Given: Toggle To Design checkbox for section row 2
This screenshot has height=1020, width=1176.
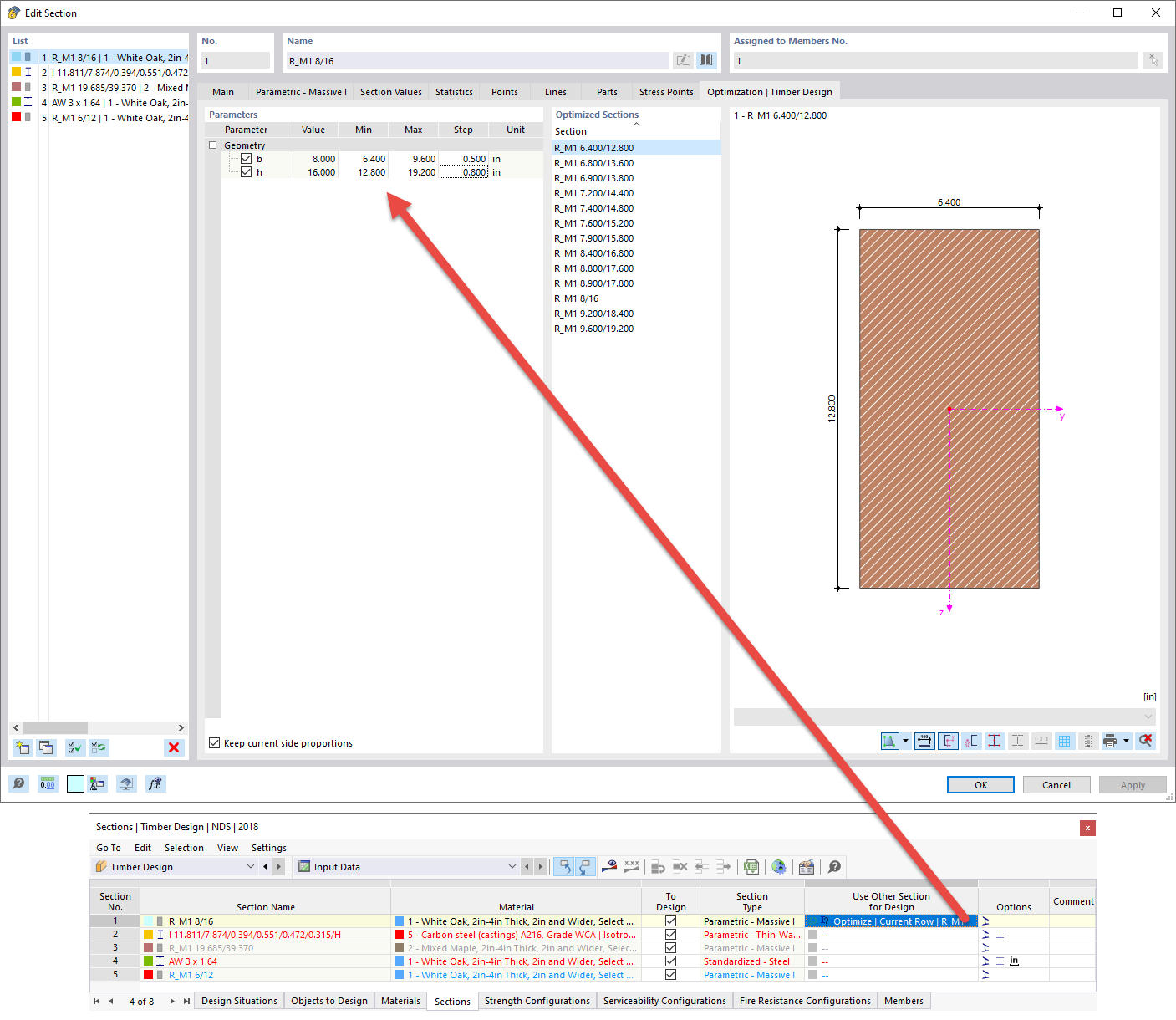Looking at the screenshot, I should click(x=670, y=935).
